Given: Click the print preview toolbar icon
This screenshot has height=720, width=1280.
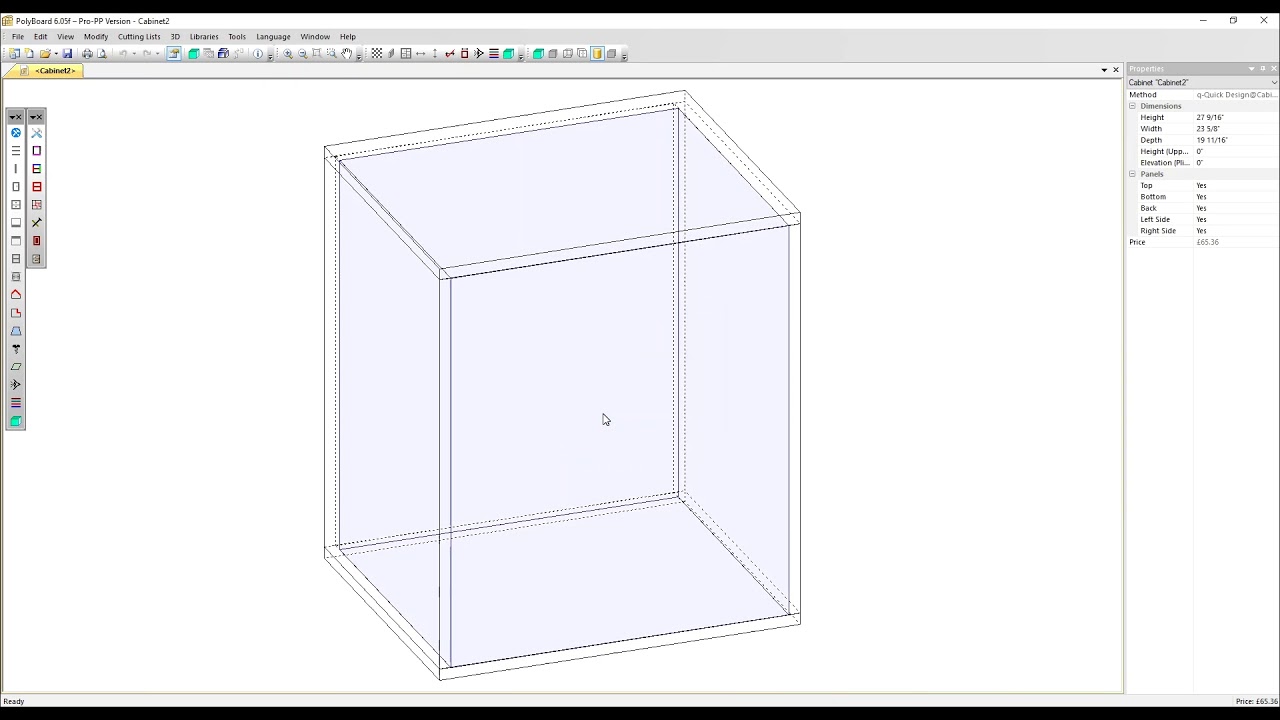Looking at the screenshot, I should tap(102, 54).
